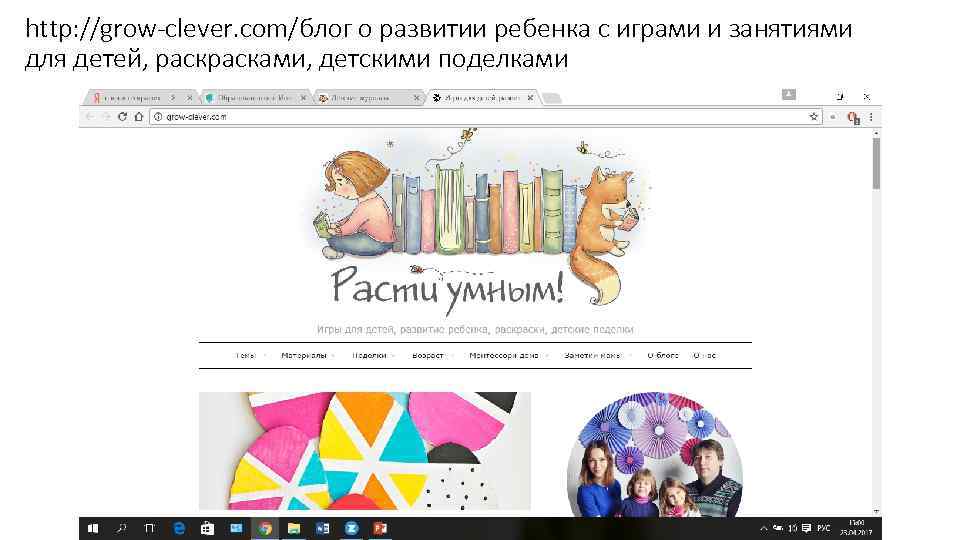Click the page vertical scrollbar thumb
Image resolution: width=960 pixels, height=540 pixels.
(876, 163)
